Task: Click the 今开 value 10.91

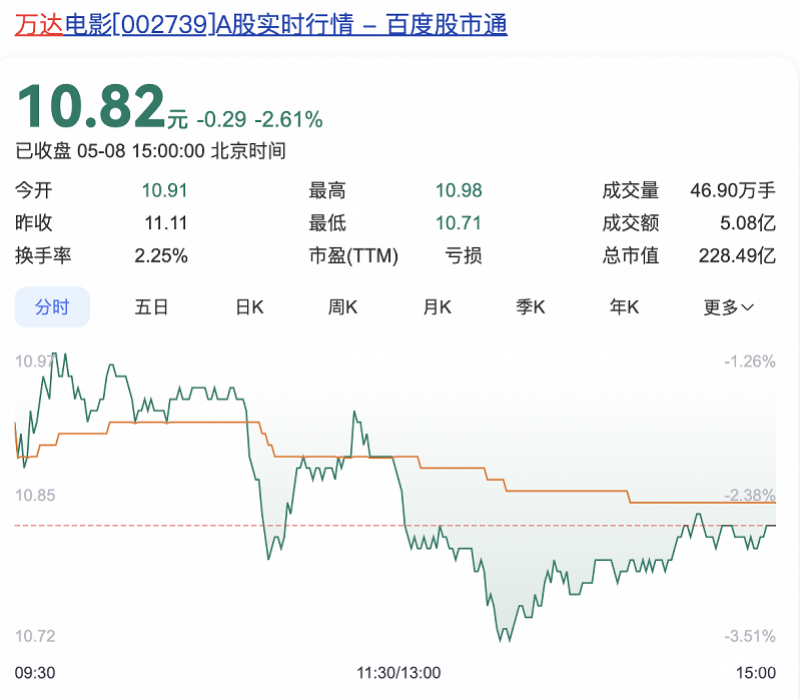Action: tap(164, 191)
